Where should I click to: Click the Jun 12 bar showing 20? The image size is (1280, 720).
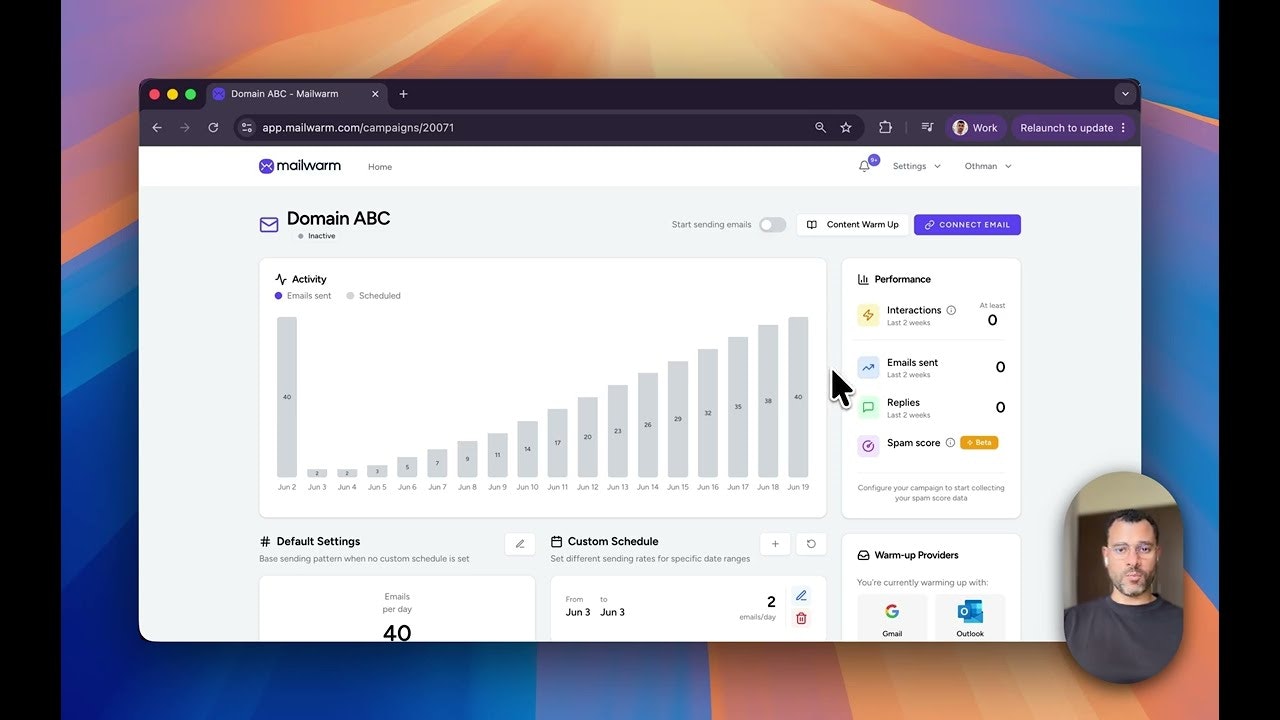click(x=588, y=437)
